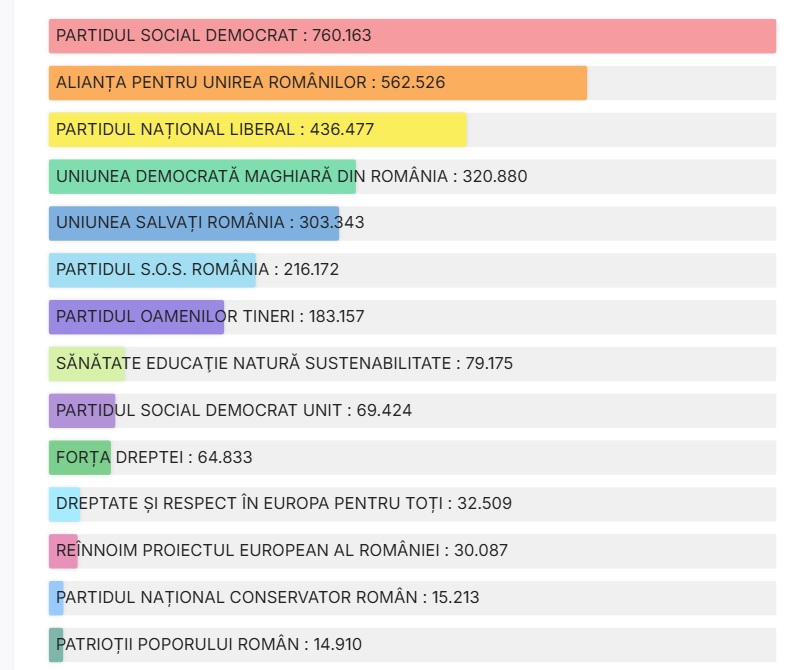Select the pink Reînnoim Proiectul European segment
805x670 pixels.
tap(63, 551)
